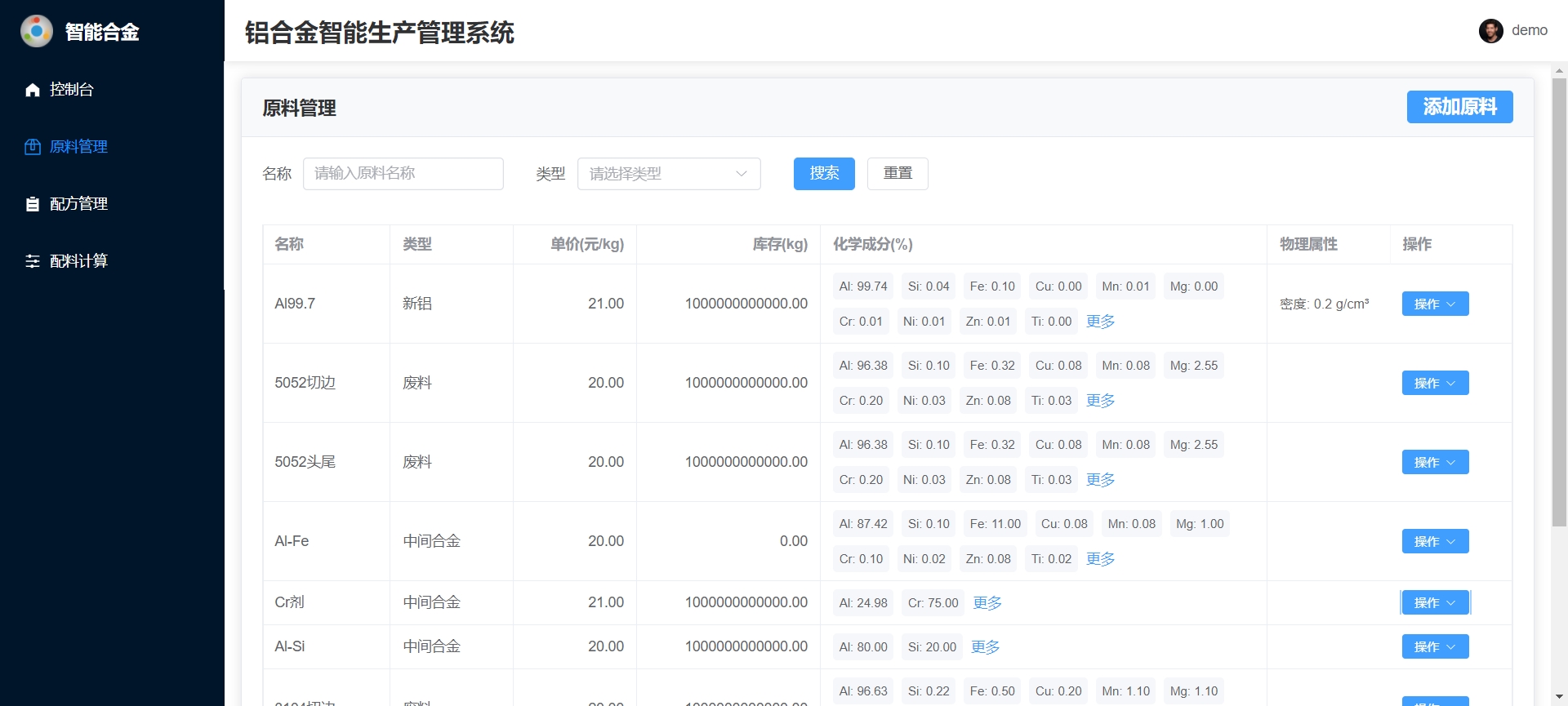
Task: Click the demo user avatar
Action: 1491,31
